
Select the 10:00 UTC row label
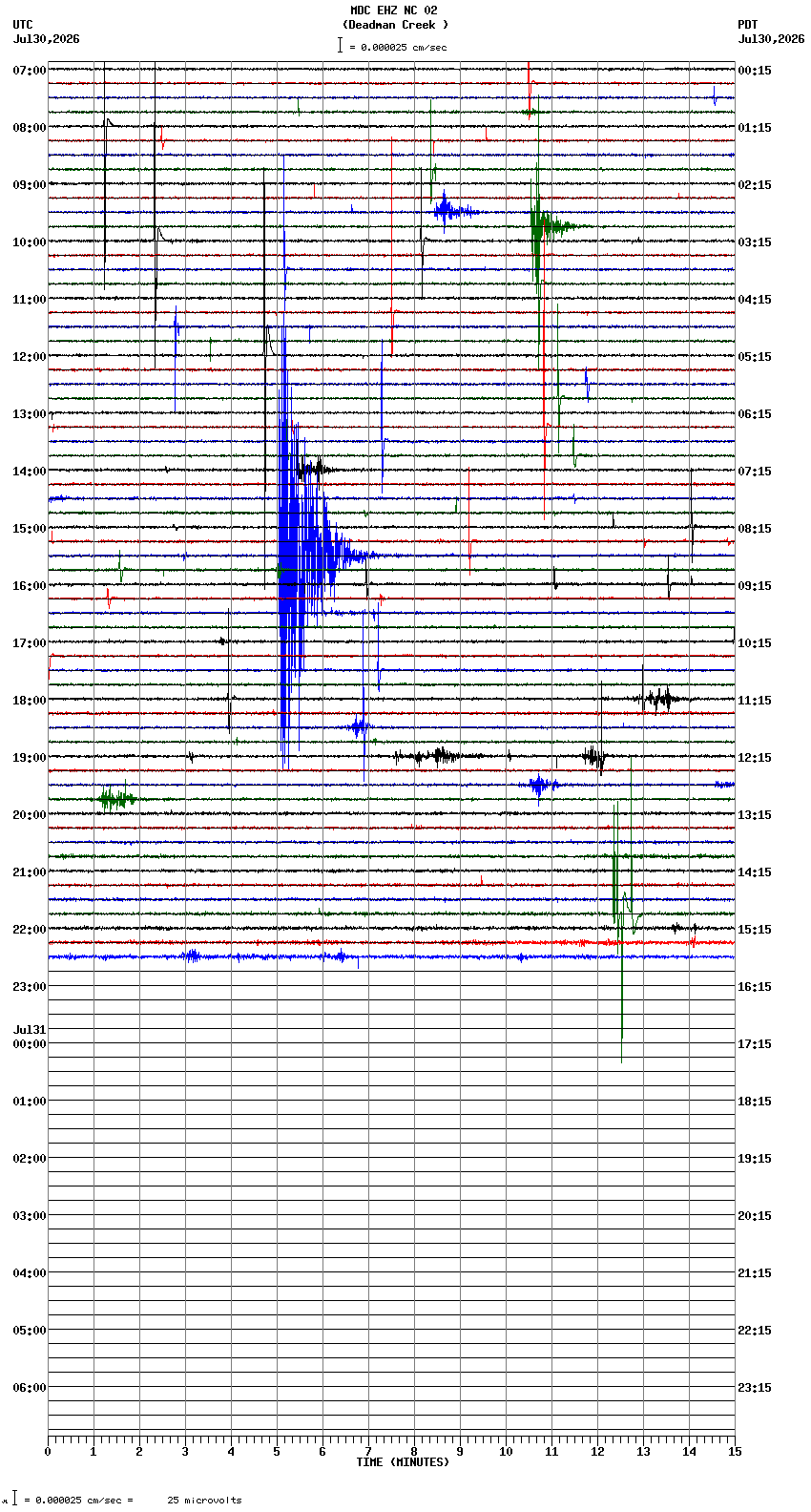click(x=30, y=242)
